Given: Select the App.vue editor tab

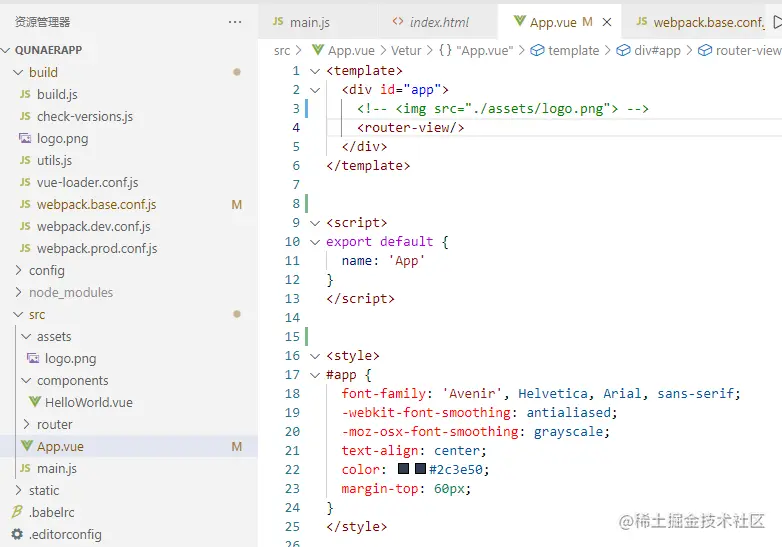Looking at the screenshot, I should click(553, 22).
